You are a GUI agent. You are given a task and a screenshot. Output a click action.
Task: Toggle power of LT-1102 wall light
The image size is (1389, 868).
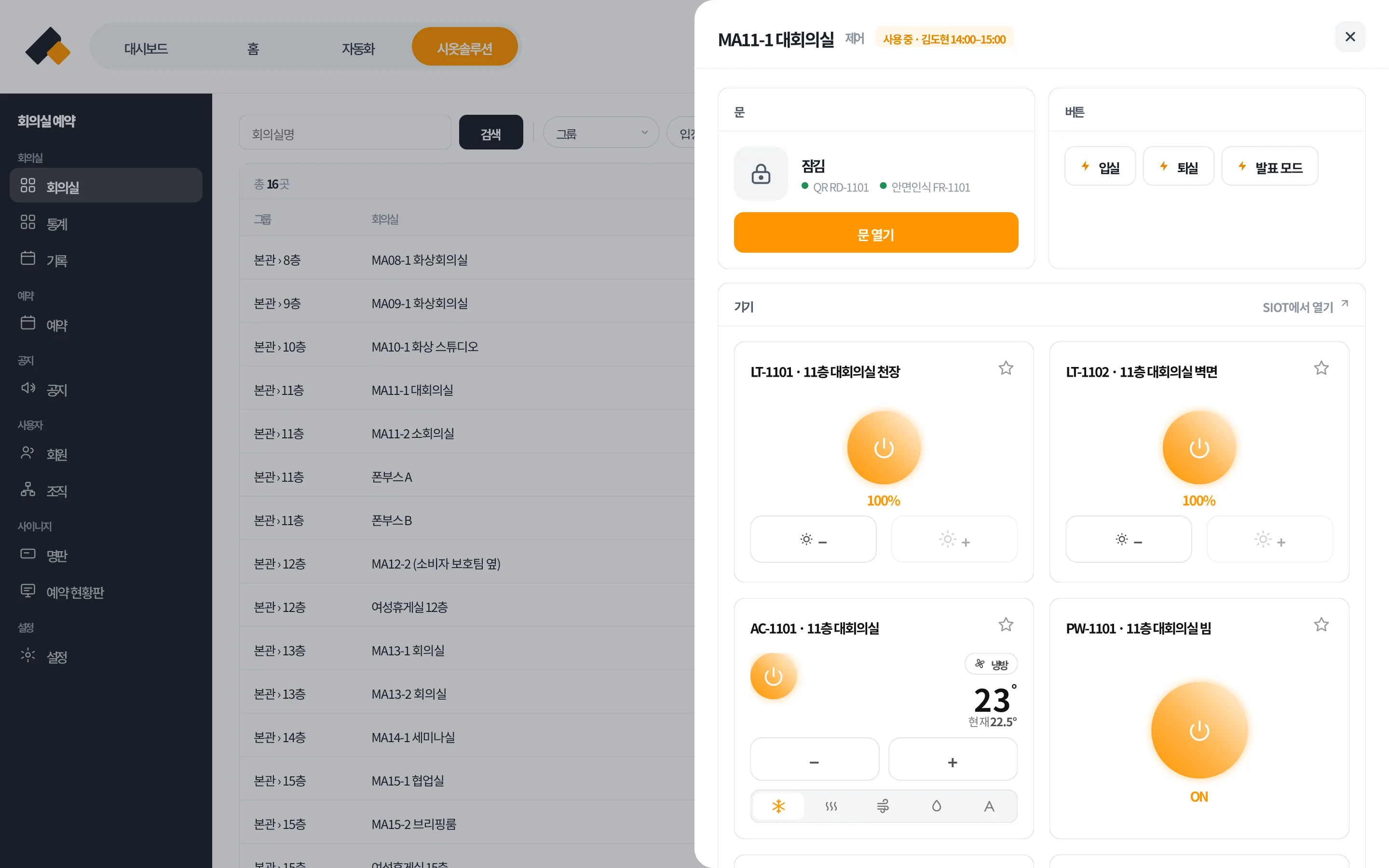(1199, 448)
